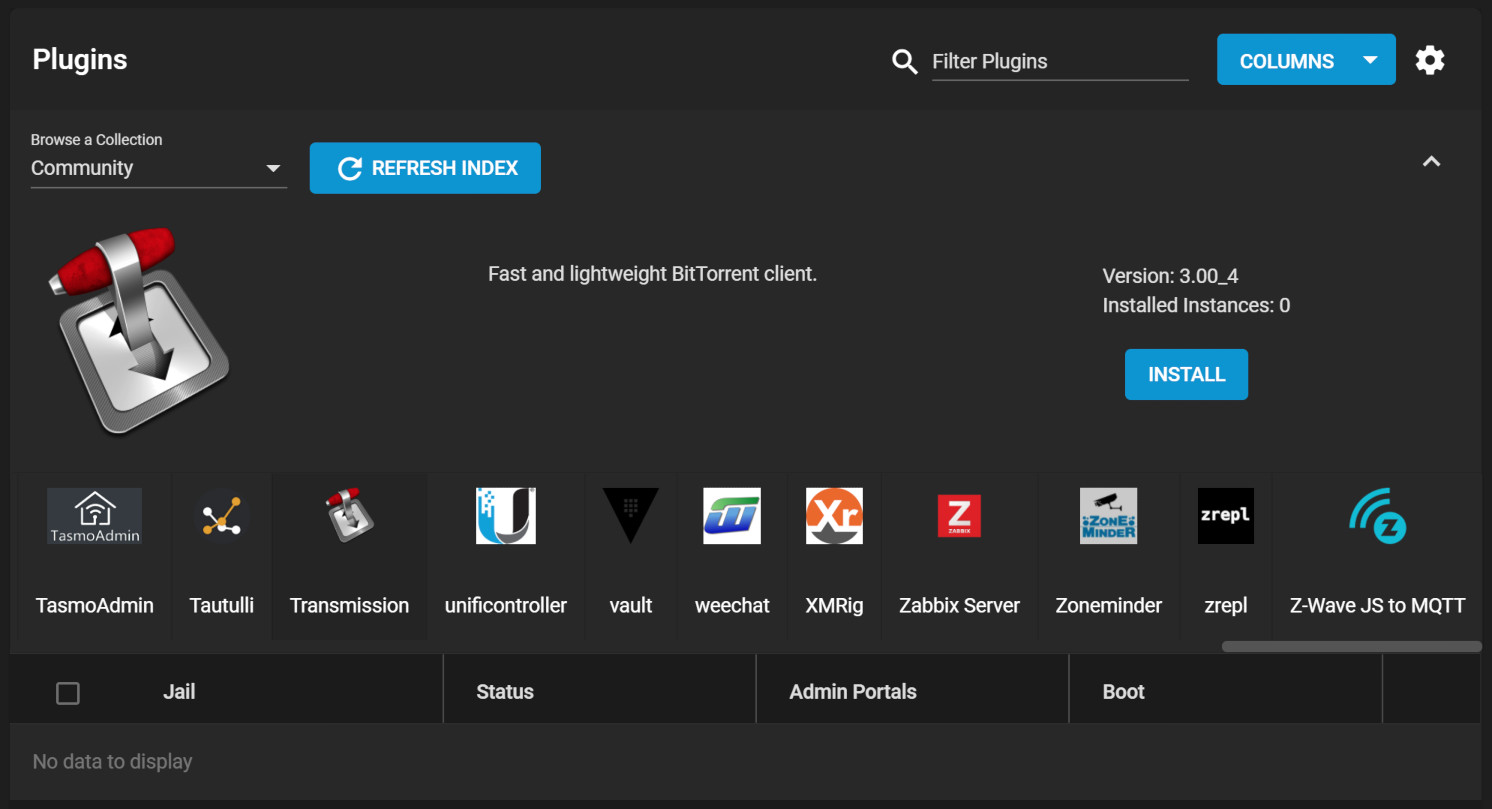Click the Z-Wave JS to MQTT label
Screen dimensions: 1492x809
tap(1378, 605)
